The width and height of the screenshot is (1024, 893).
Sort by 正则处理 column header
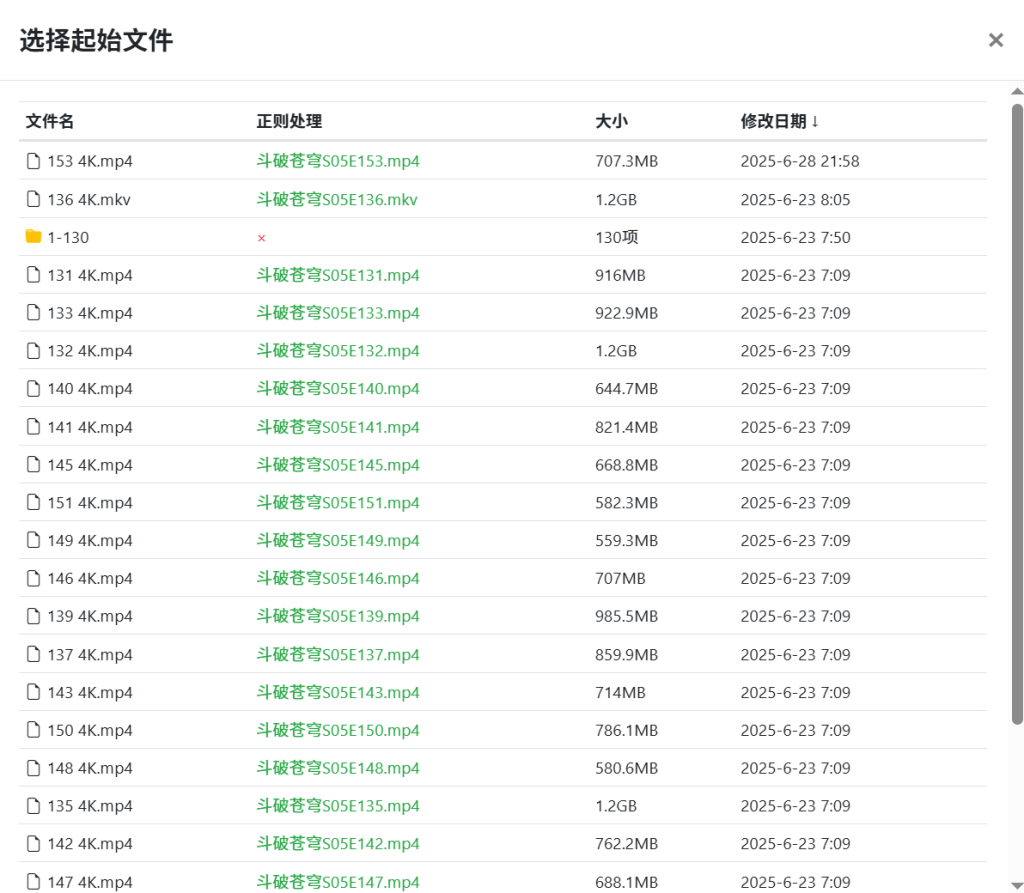pos(289,122)
